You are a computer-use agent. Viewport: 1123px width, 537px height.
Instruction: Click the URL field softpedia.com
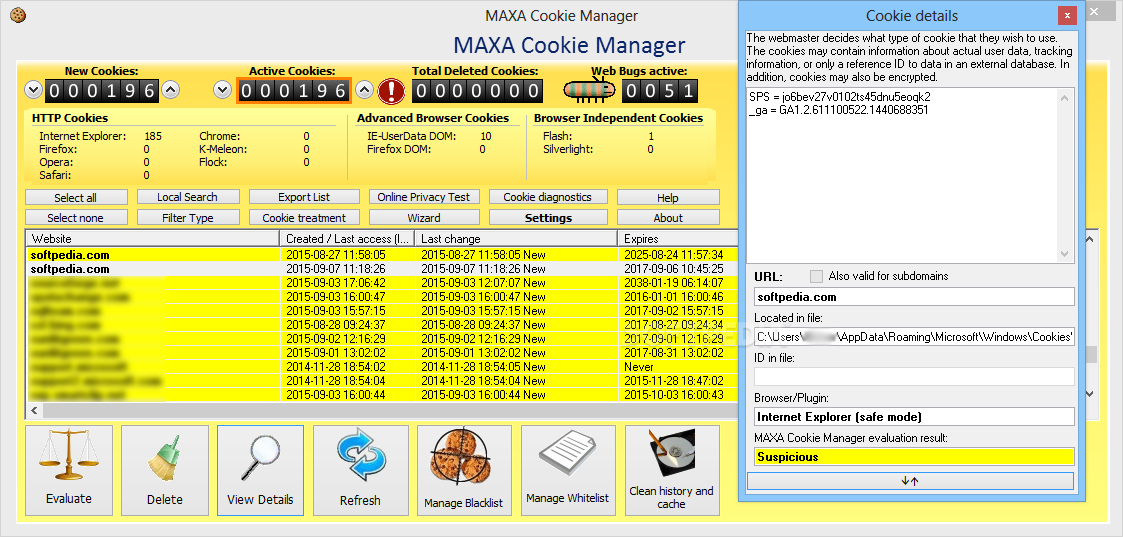tap(915, 296)
